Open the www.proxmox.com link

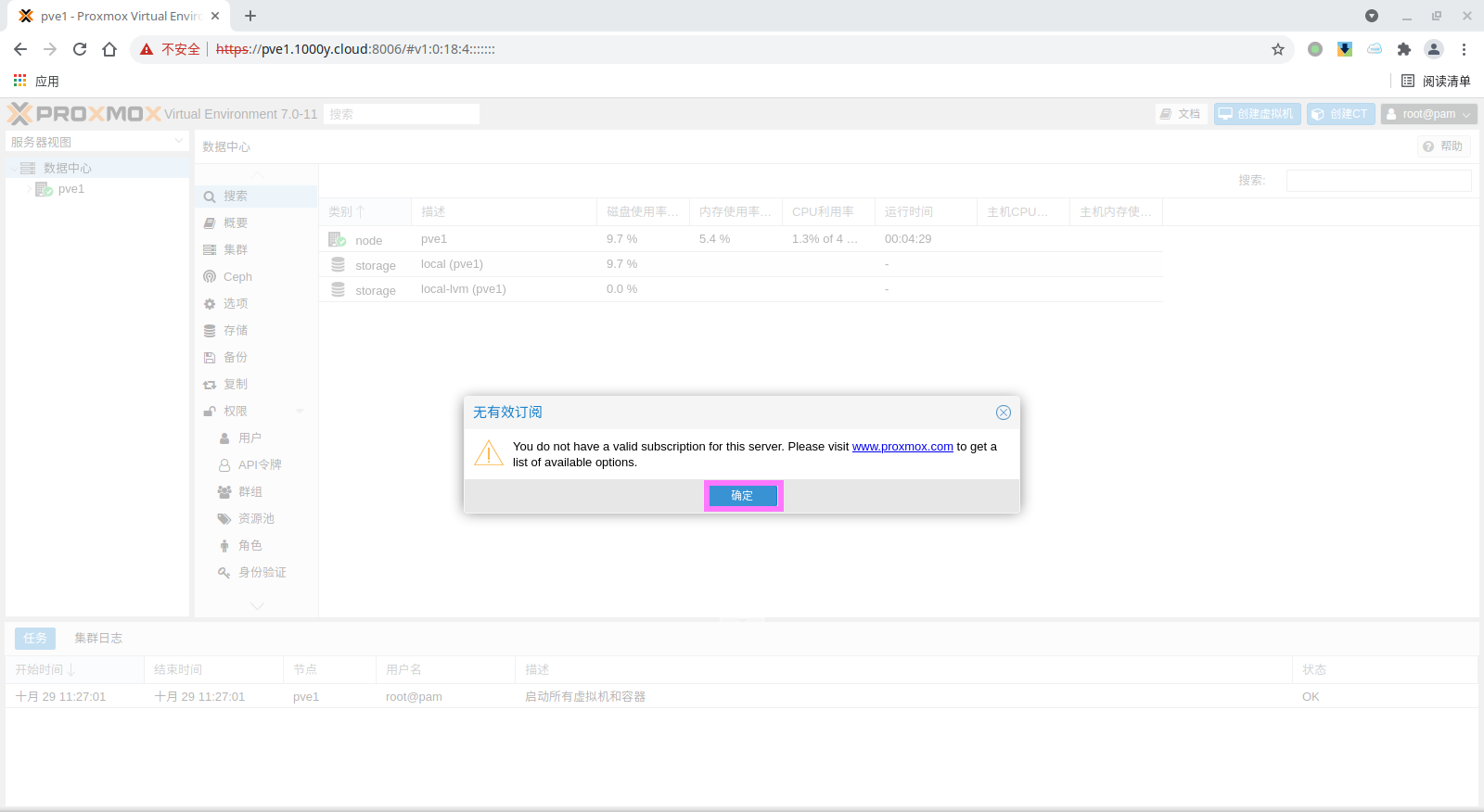pyautogui.click(x=902, y=447)
